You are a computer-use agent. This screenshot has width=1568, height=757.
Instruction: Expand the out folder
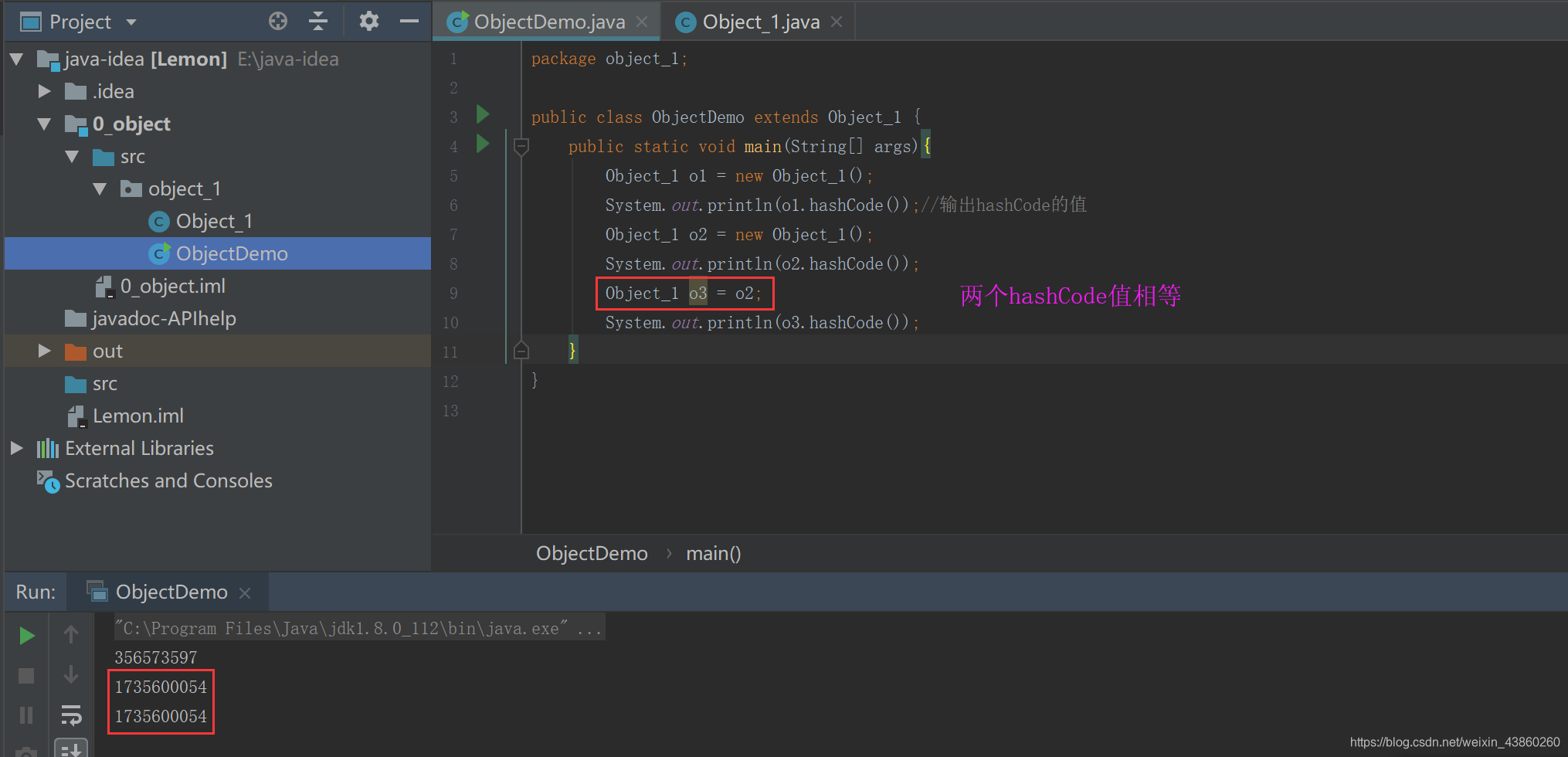[45, 351]
